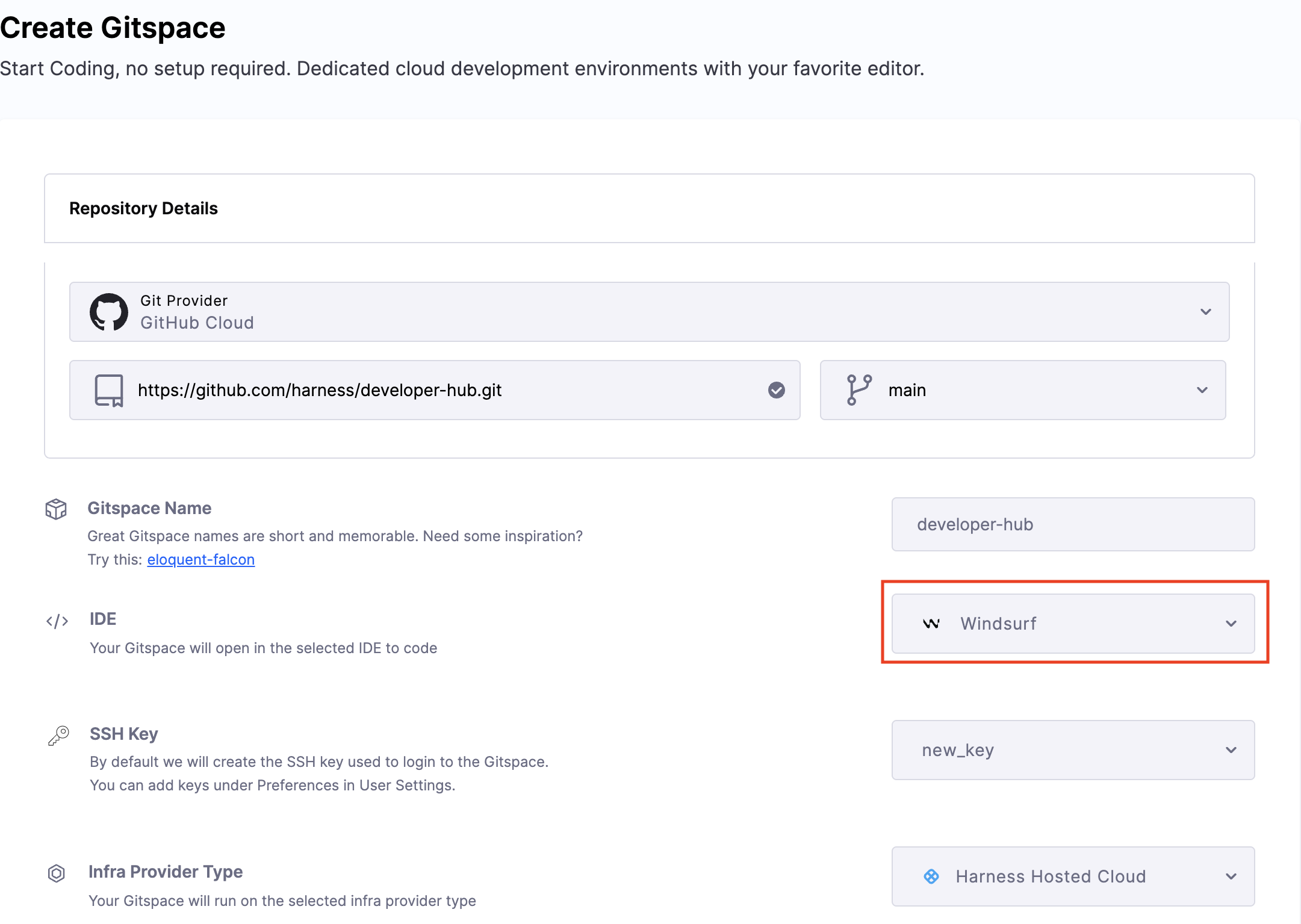
Task: Click the Gitspace Name cube icon
Action: coord(56,509)
